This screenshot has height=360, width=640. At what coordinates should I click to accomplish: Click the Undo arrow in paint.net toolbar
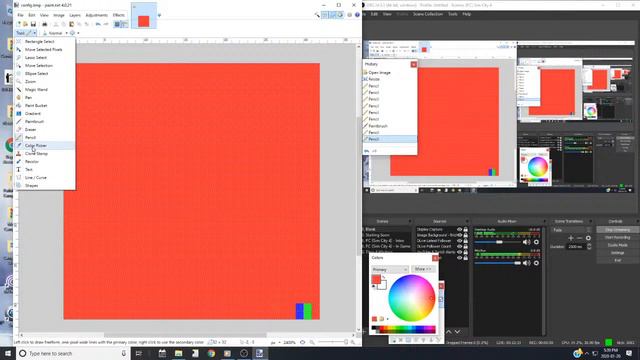point(98,24)
